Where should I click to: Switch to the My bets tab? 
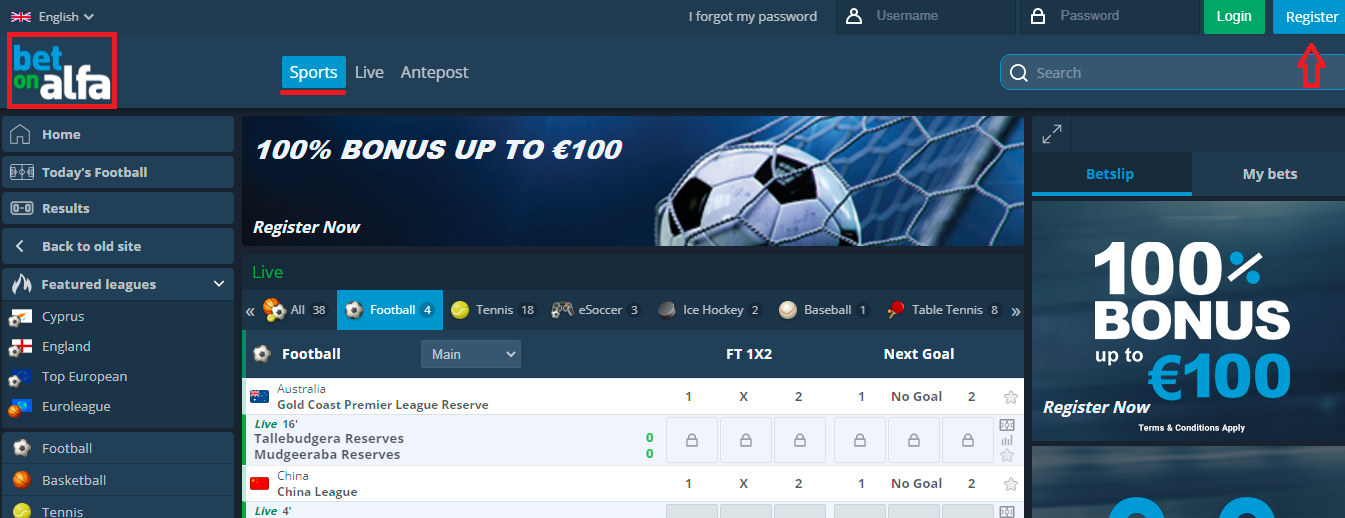pyautogui.click(x=1269, y=174)
